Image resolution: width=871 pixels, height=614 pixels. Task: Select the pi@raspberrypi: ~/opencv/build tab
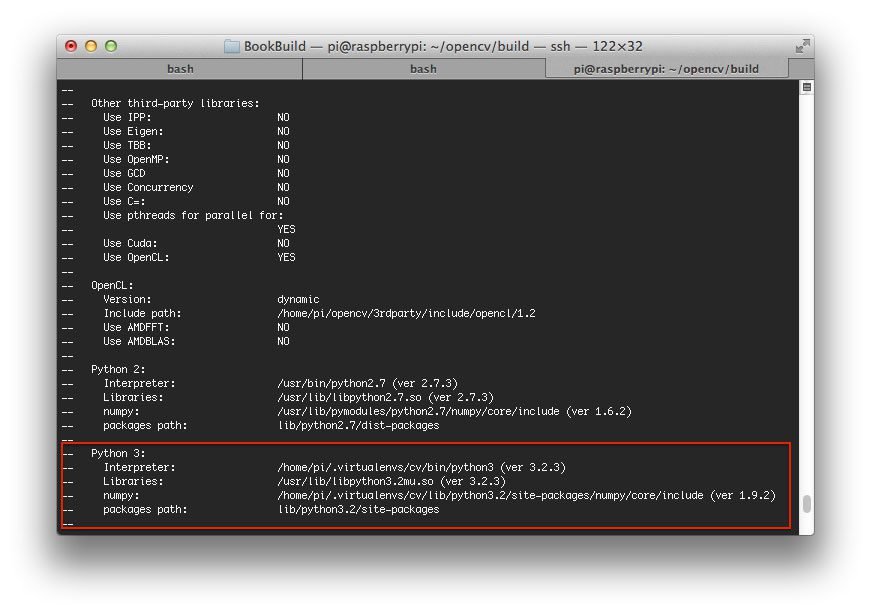point(666,69)
